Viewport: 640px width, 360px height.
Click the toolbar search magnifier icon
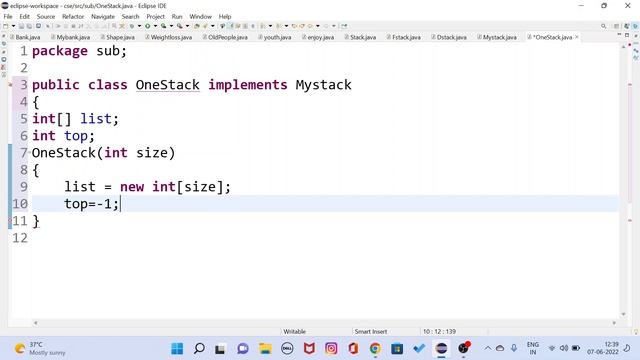(x=603, y=26)
